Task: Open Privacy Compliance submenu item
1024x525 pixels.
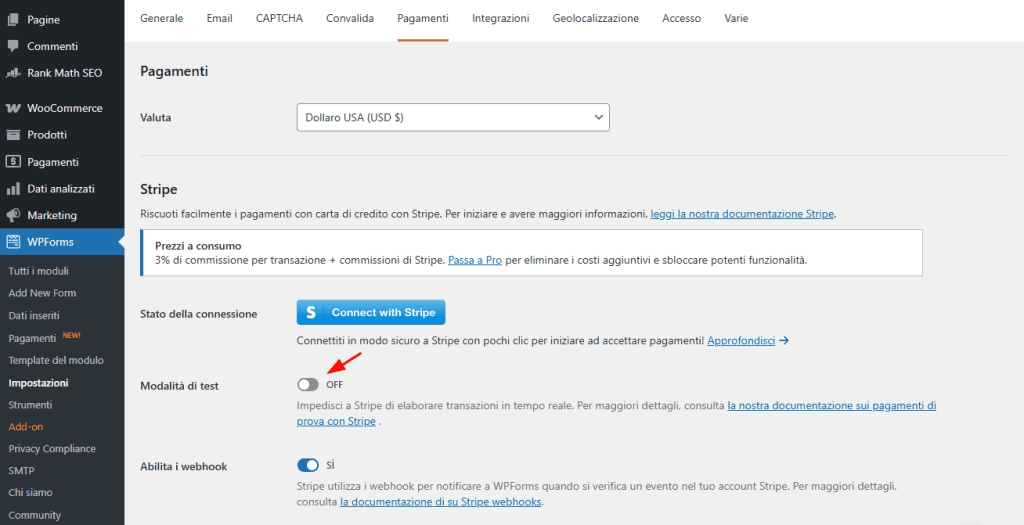Action: tap(52, 449)
